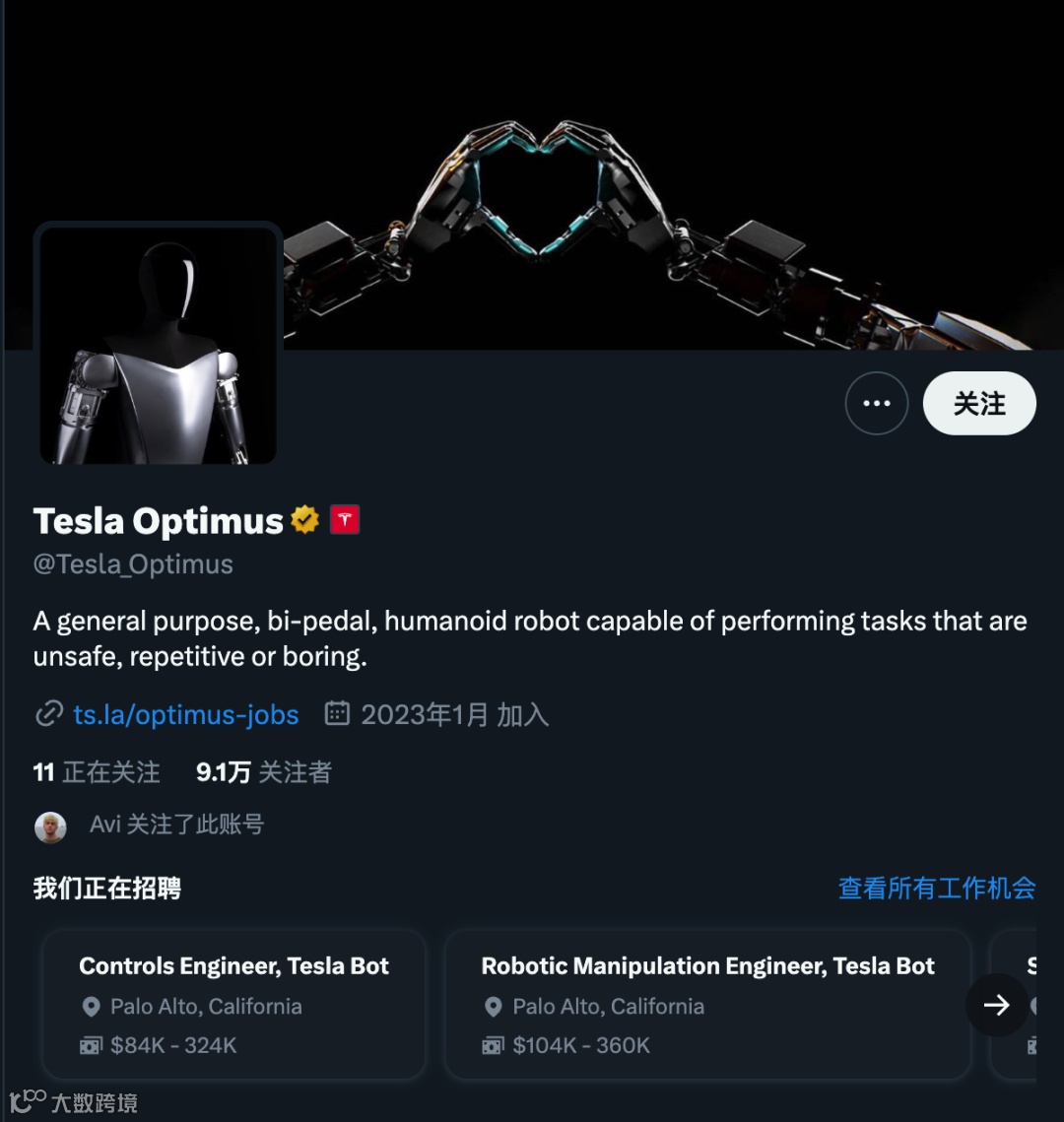Screen dimensions: 1064x1122
Task: Open Robotic Manipulation Engineer job card
Action: pos(707,1004)
